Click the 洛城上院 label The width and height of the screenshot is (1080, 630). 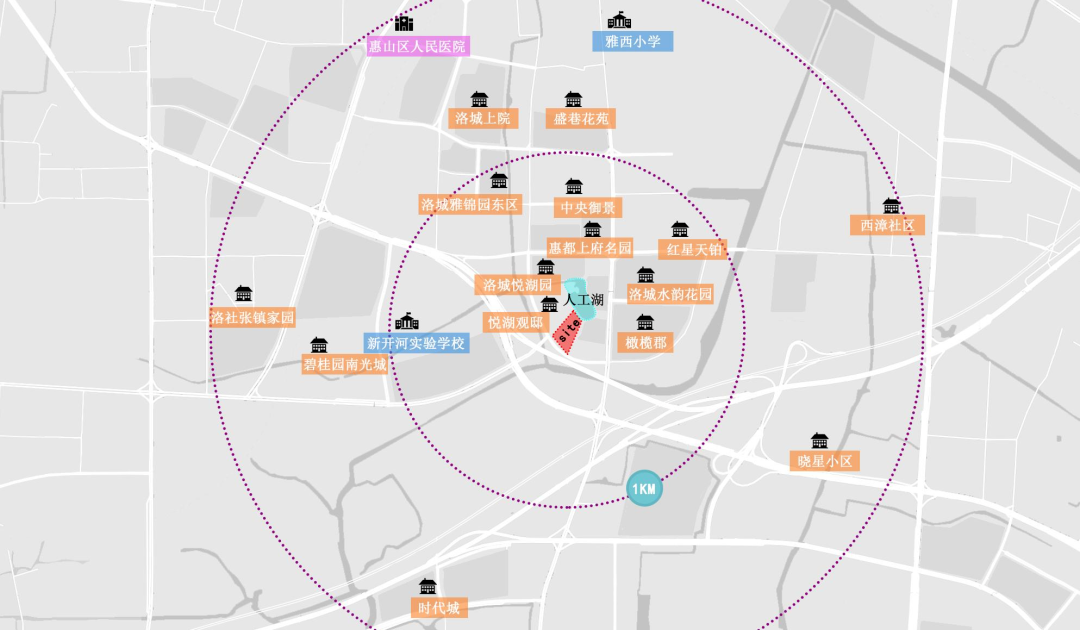[x=483, y=118]
